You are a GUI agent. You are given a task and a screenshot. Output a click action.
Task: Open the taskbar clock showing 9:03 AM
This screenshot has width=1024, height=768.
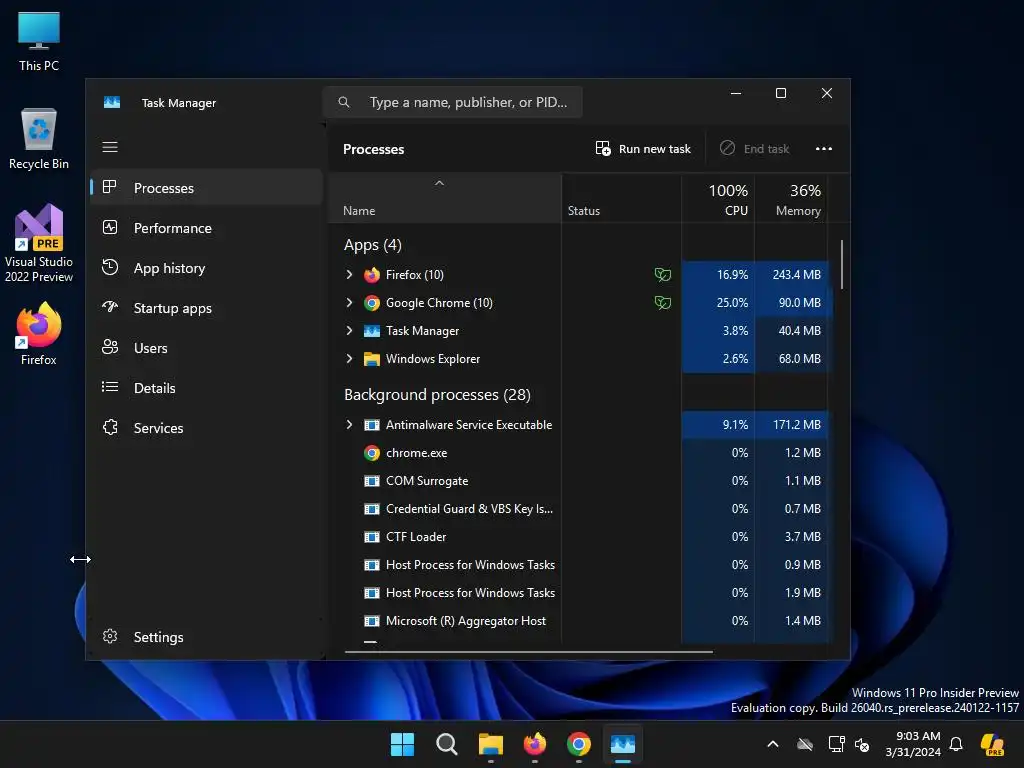pos(913,744)
